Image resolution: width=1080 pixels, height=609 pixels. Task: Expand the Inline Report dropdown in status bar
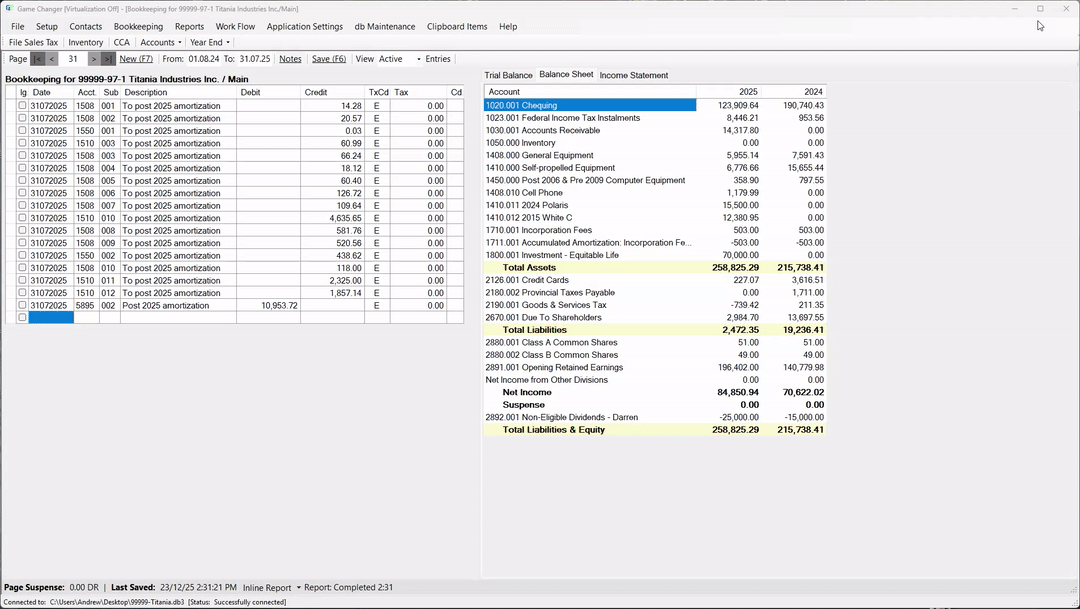coord(271,588)
